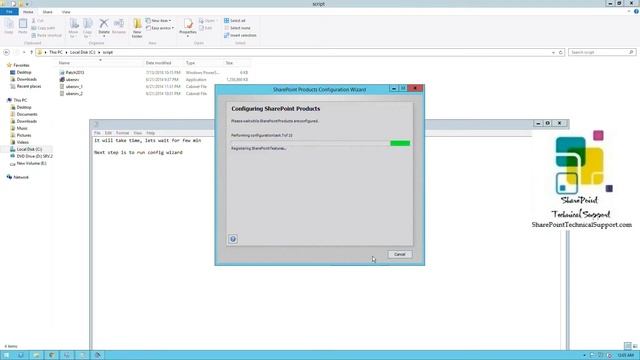Image resolution: width=640 pixels, height=360 pixels.
Task: Select Documents under This PC
Action: pos(27,114)
